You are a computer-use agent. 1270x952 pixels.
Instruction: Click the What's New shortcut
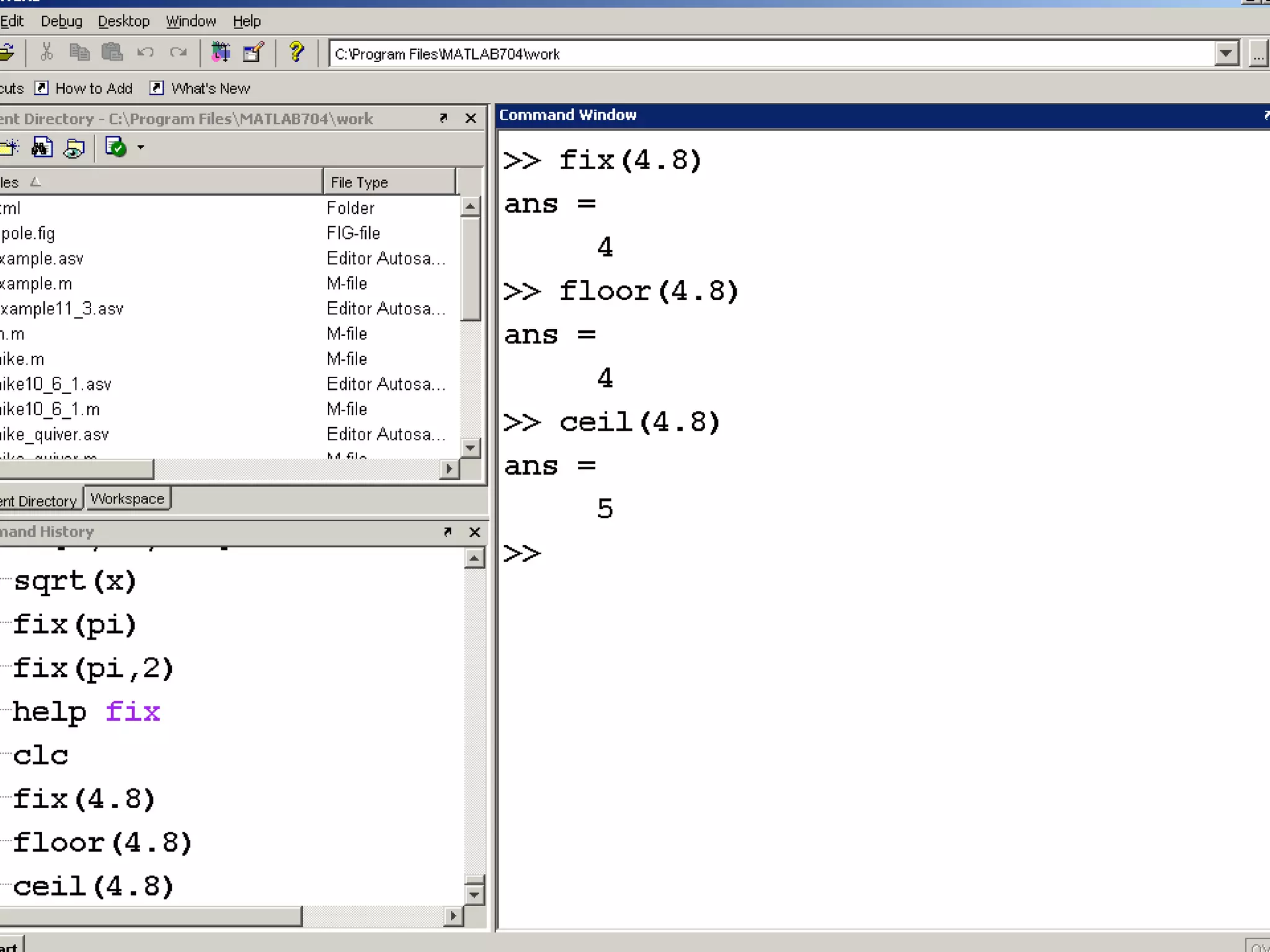tap(210, 89)
